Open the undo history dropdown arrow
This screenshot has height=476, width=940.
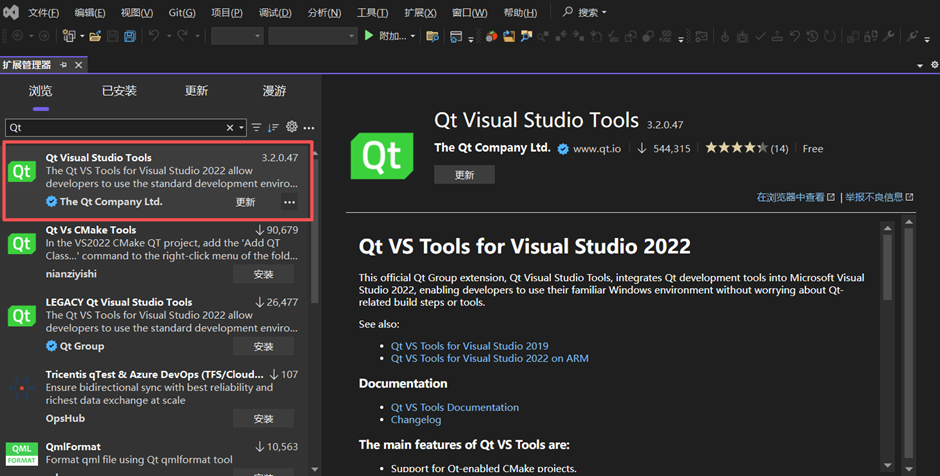pos(168,37)
